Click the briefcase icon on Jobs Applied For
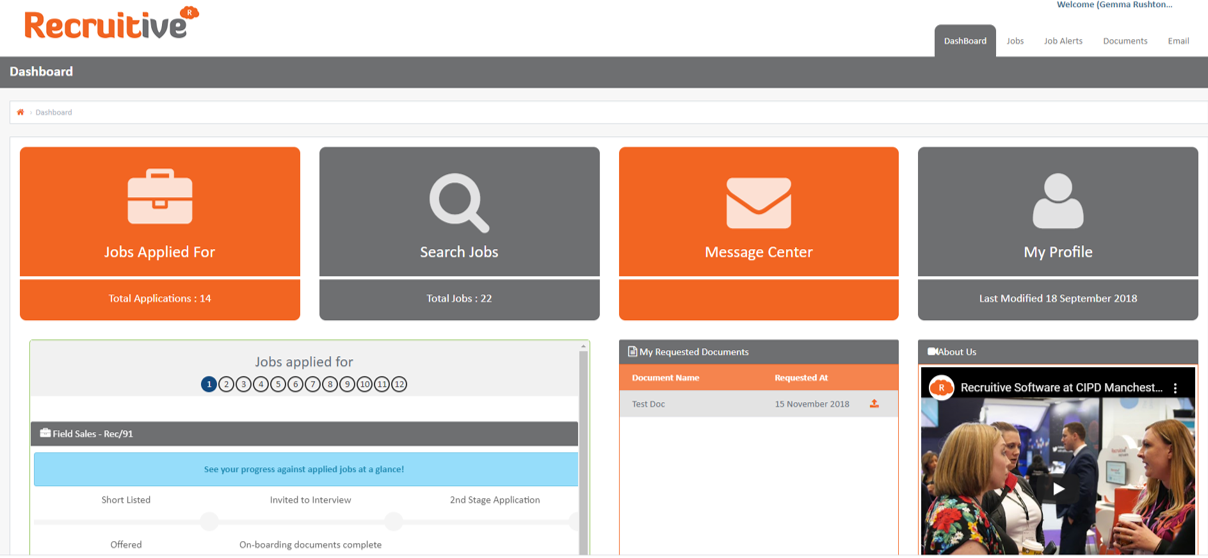 pyautogui.click(x=160, y=198)
